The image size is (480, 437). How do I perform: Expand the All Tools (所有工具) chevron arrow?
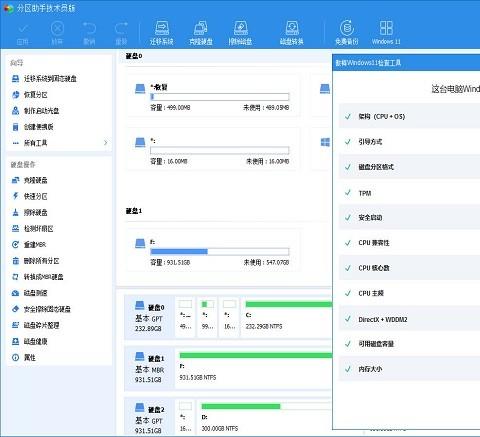[x=106, y=143]
